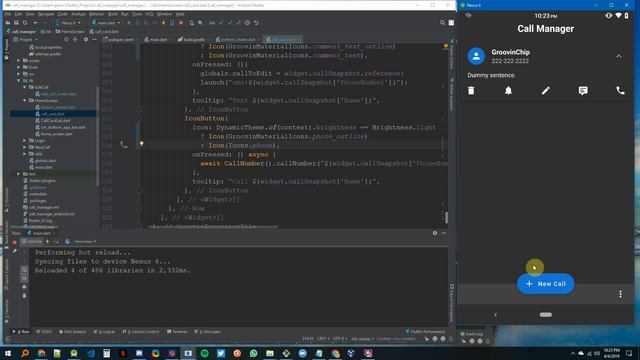Click the yellow Flutter hot reload toolbar icon
This screenshot has width=640, height=360.
click(x=164, y=23)
